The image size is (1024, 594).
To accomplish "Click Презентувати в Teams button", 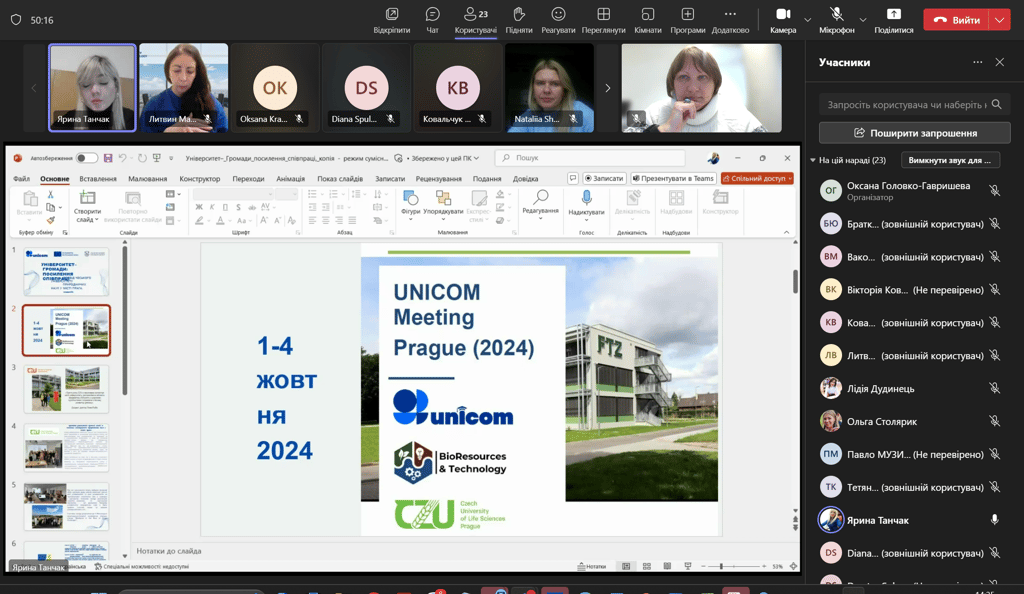I will click(x=673, y=178).
